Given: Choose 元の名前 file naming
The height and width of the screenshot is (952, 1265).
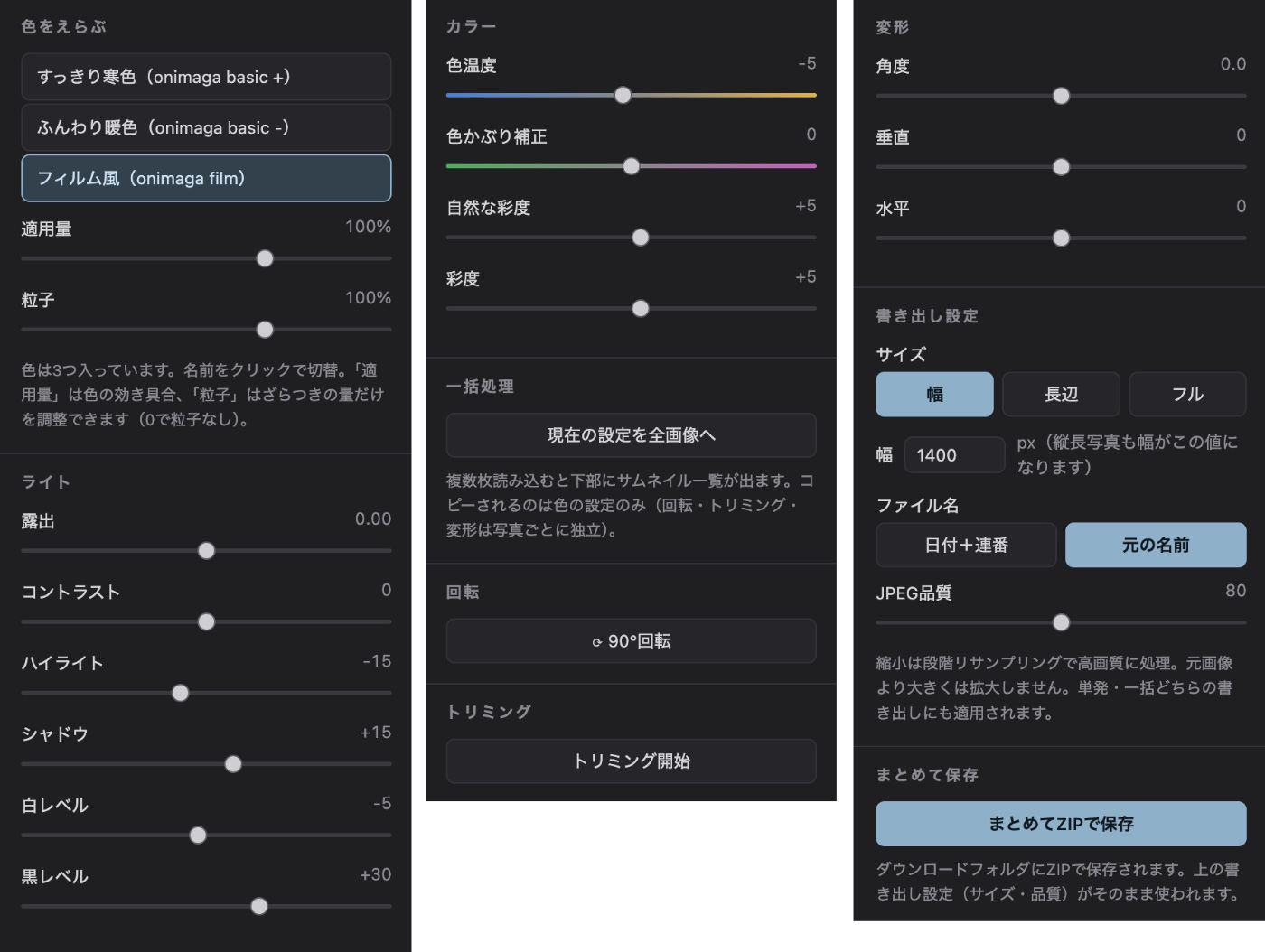Looking at the screenshot, I should click(1156, 546).
